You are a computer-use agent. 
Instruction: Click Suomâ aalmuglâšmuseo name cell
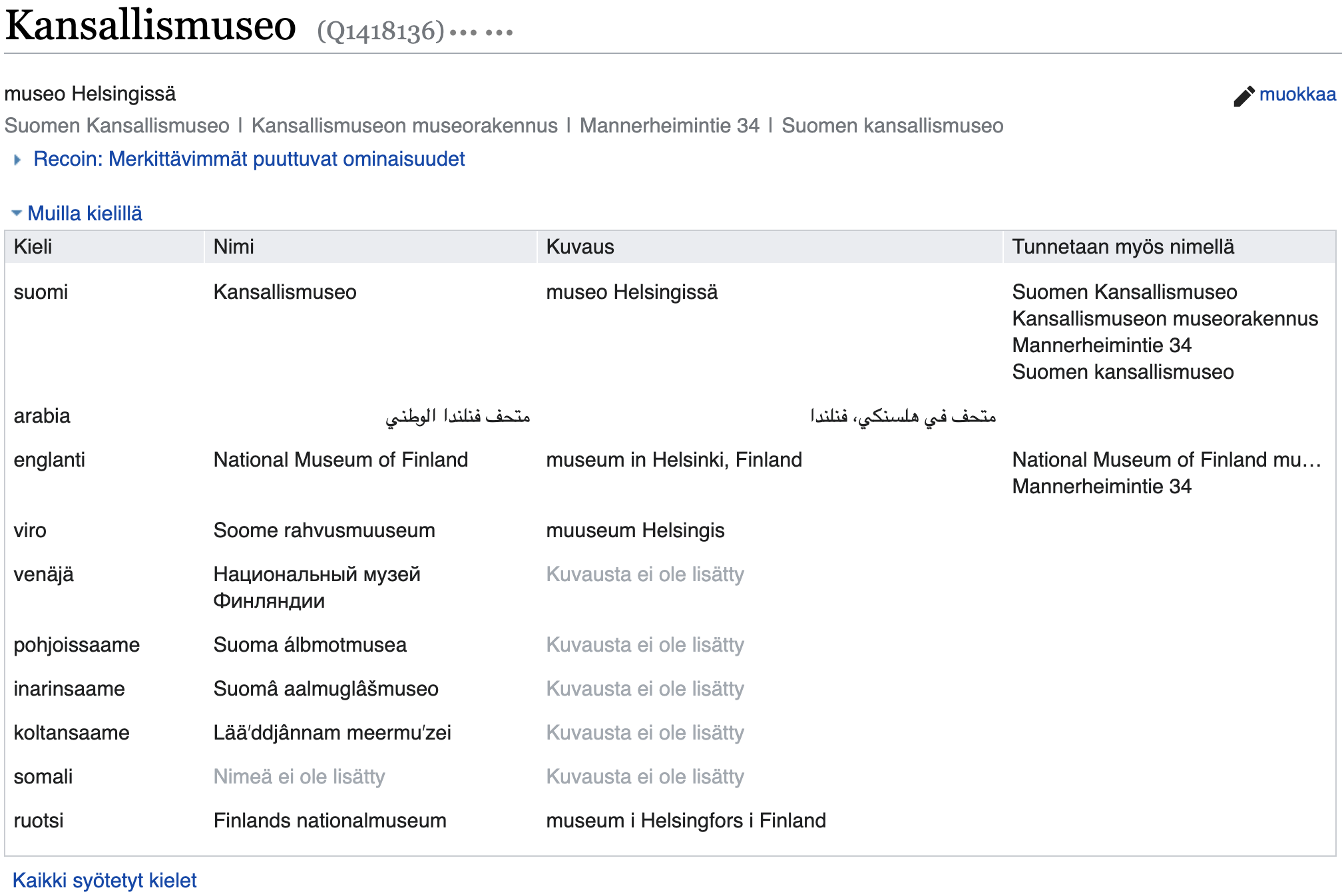point(326,689)
